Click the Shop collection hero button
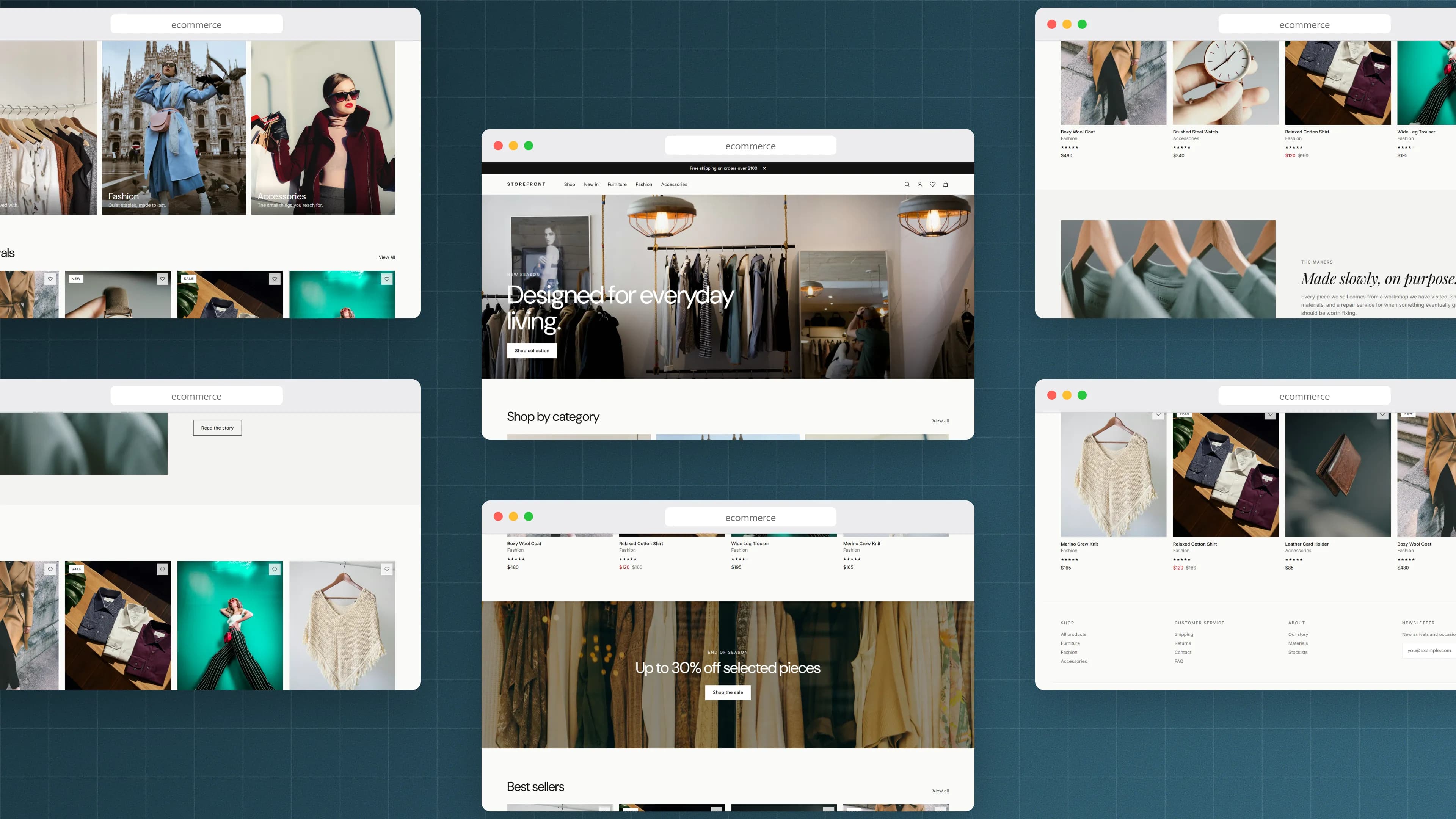This screenshot has height=819, width=1456. tap(532, 350)
